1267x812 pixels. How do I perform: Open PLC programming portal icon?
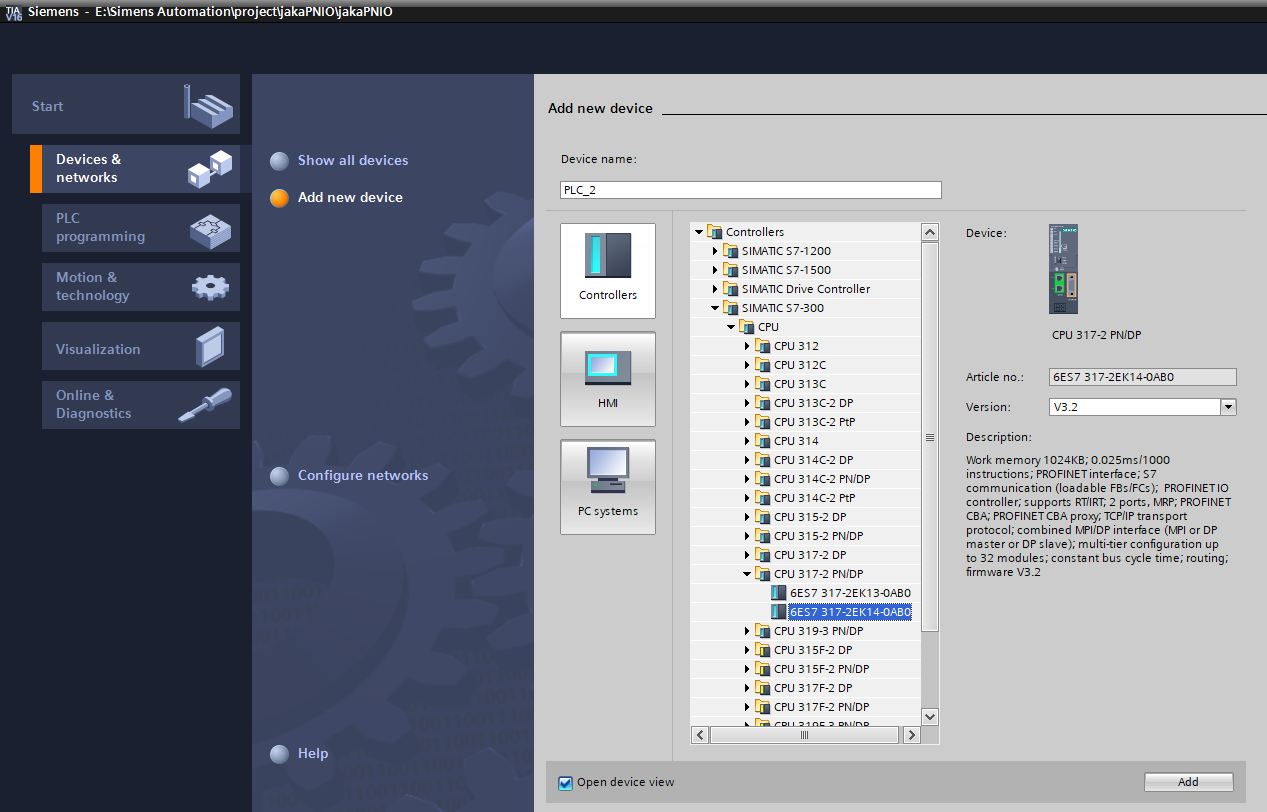tap(210, 228)
